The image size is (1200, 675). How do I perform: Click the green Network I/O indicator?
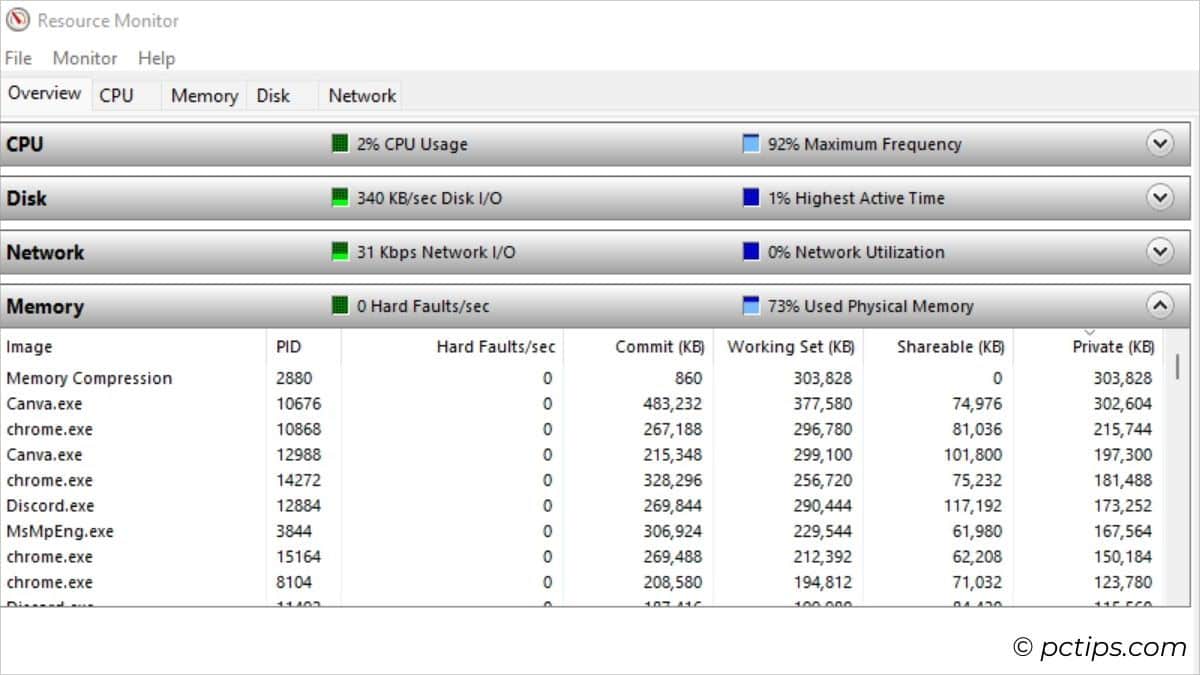pyautogui.click(x=339, y=252)
